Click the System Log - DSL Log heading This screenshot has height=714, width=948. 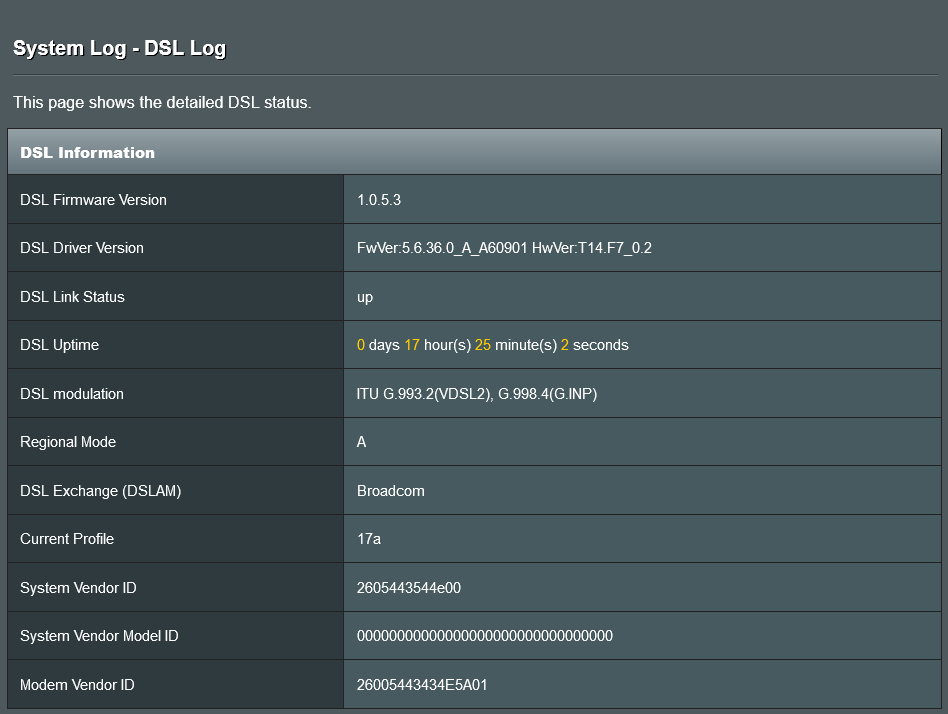click(x=119, y=48)
